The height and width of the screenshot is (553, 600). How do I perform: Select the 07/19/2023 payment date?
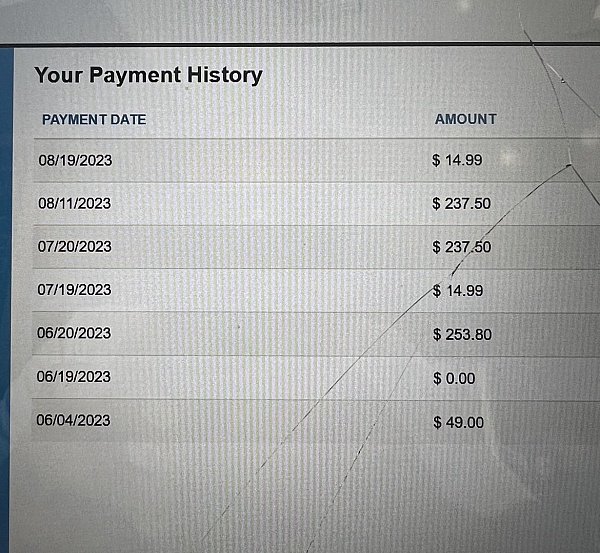pyautogui.click(x=74, y=290)
